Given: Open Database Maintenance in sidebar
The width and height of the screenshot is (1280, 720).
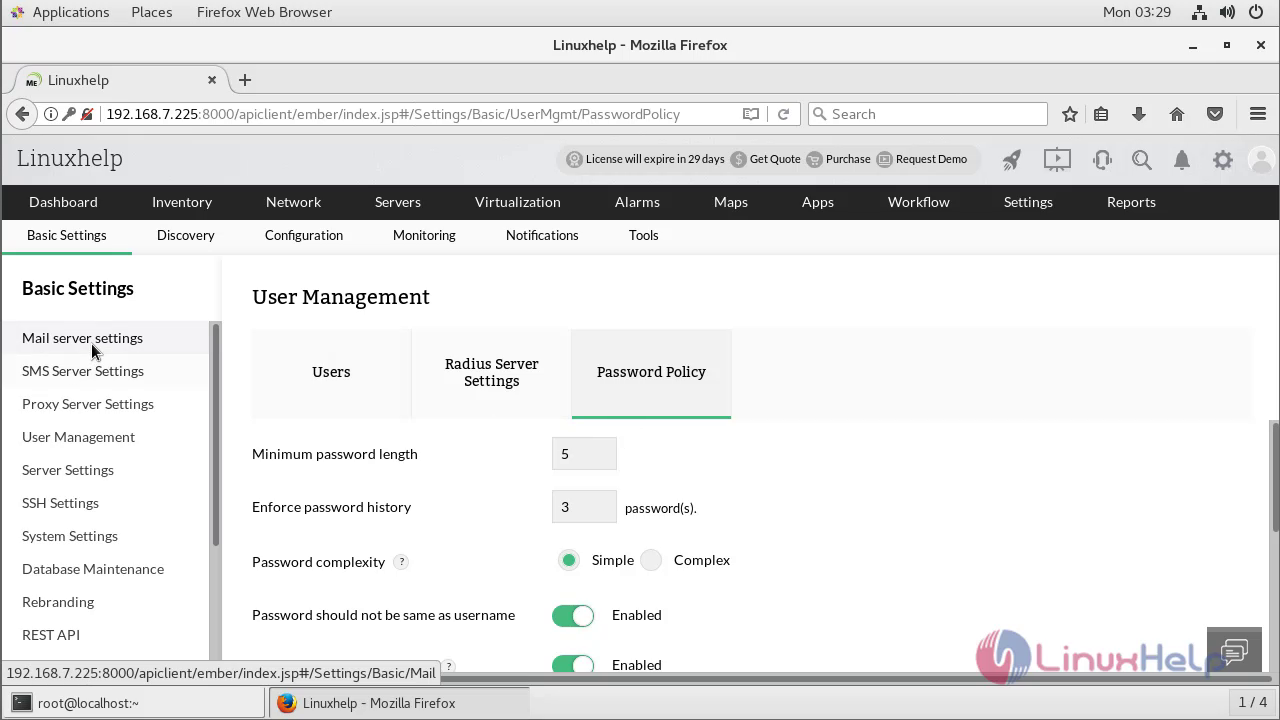Looking at the screenshot, I should (x=93, y=569).
